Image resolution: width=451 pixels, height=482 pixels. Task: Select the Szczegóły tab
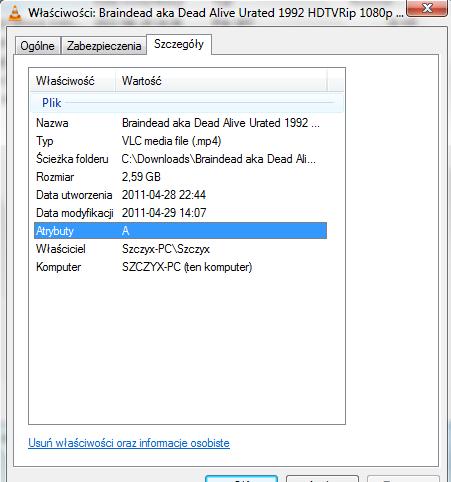click(179, 44)
